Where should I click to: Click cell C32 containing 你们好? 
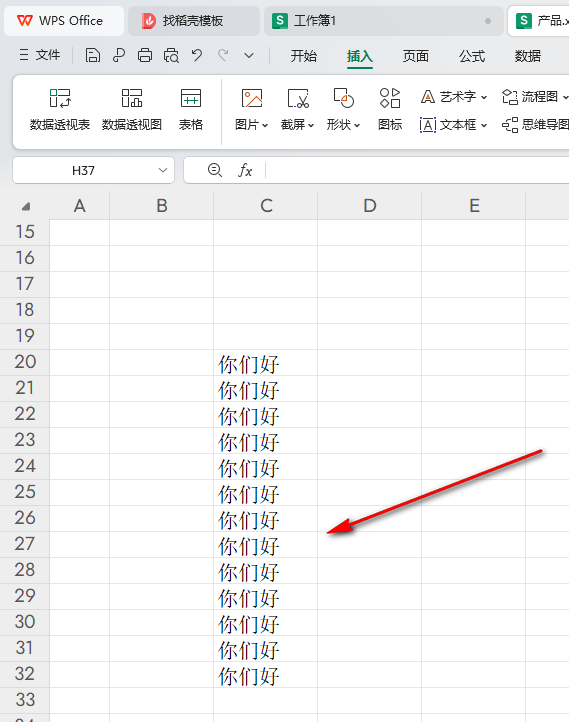click(266, 675)
